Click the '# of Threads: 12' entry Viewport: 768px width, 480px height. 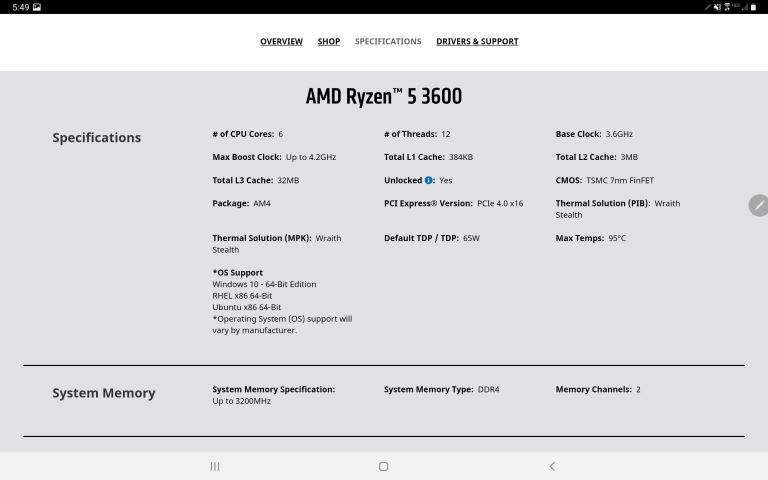[417, 134]
